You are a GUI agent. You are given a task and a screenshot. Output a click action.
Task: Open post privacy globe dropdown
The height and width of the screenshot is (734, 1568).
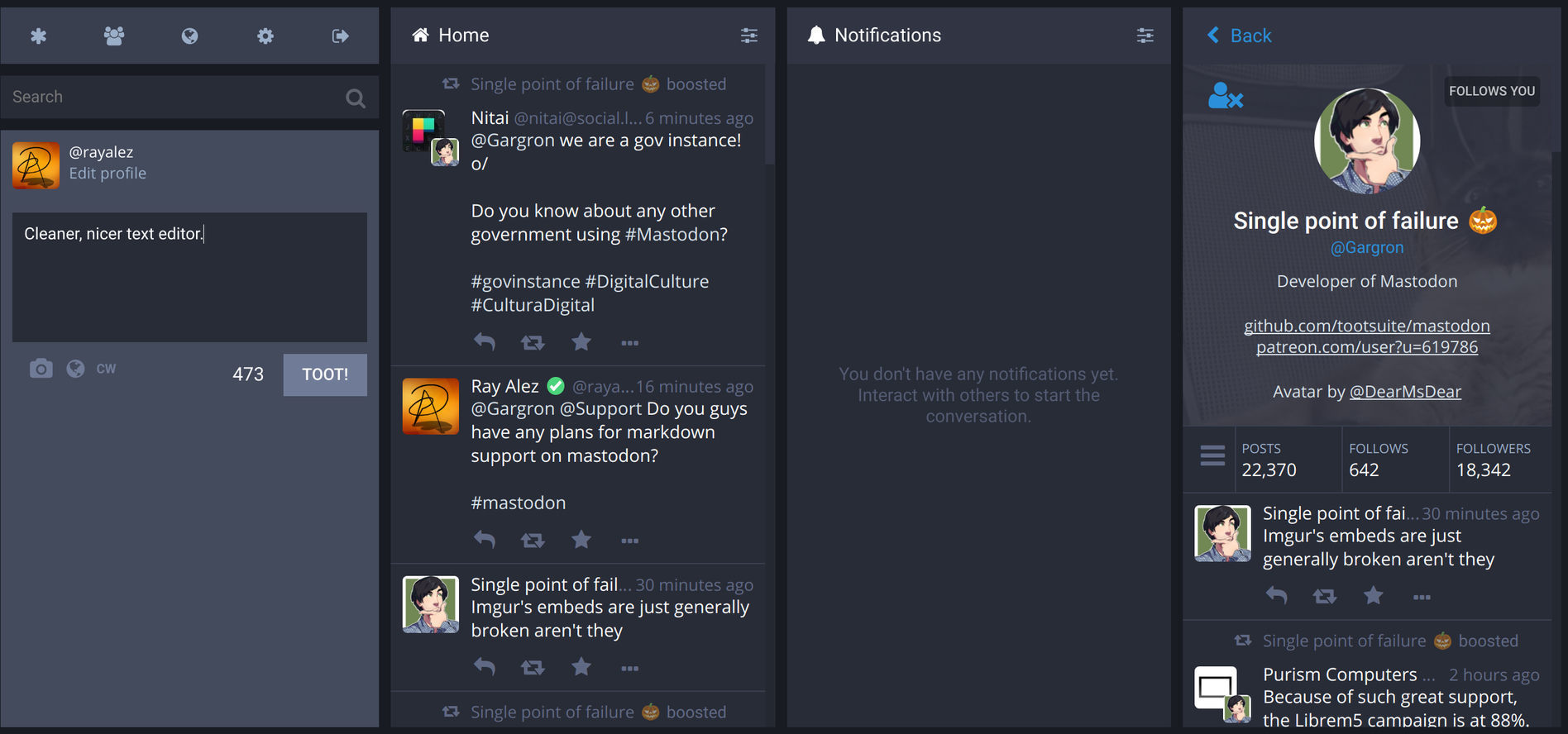point(75,369)
